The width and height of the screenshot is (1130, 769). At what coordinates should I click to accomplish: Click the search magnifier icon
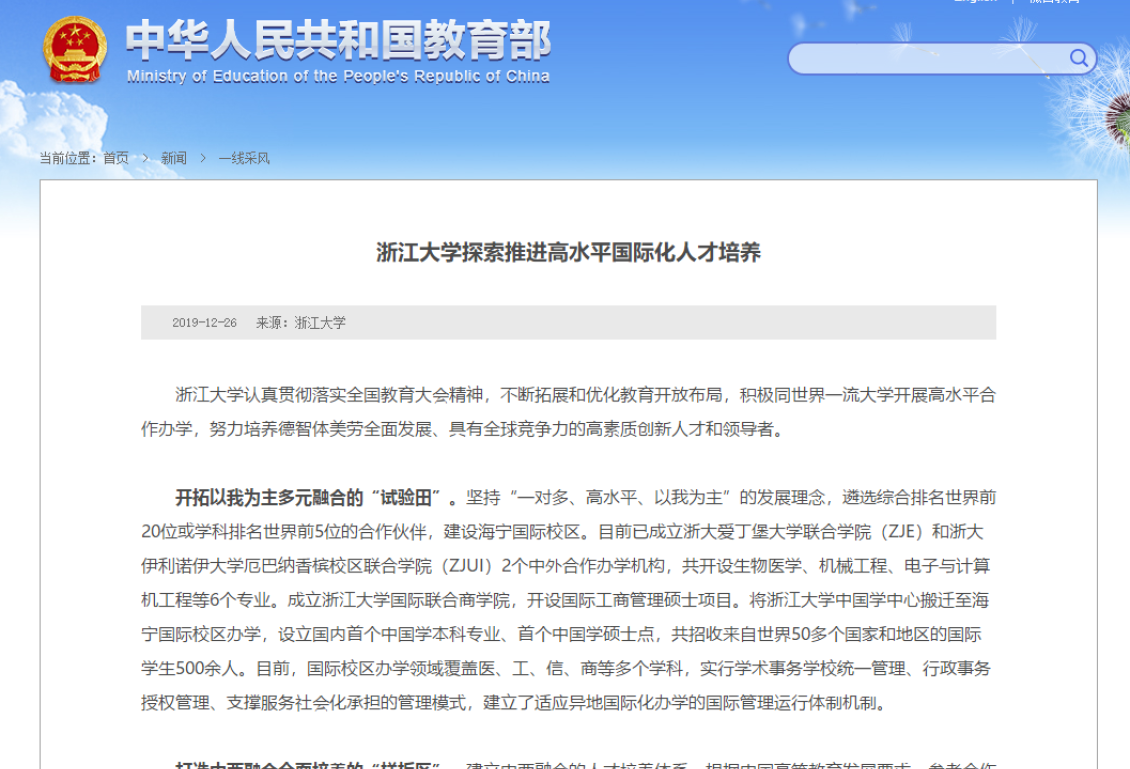[1078, 58]
